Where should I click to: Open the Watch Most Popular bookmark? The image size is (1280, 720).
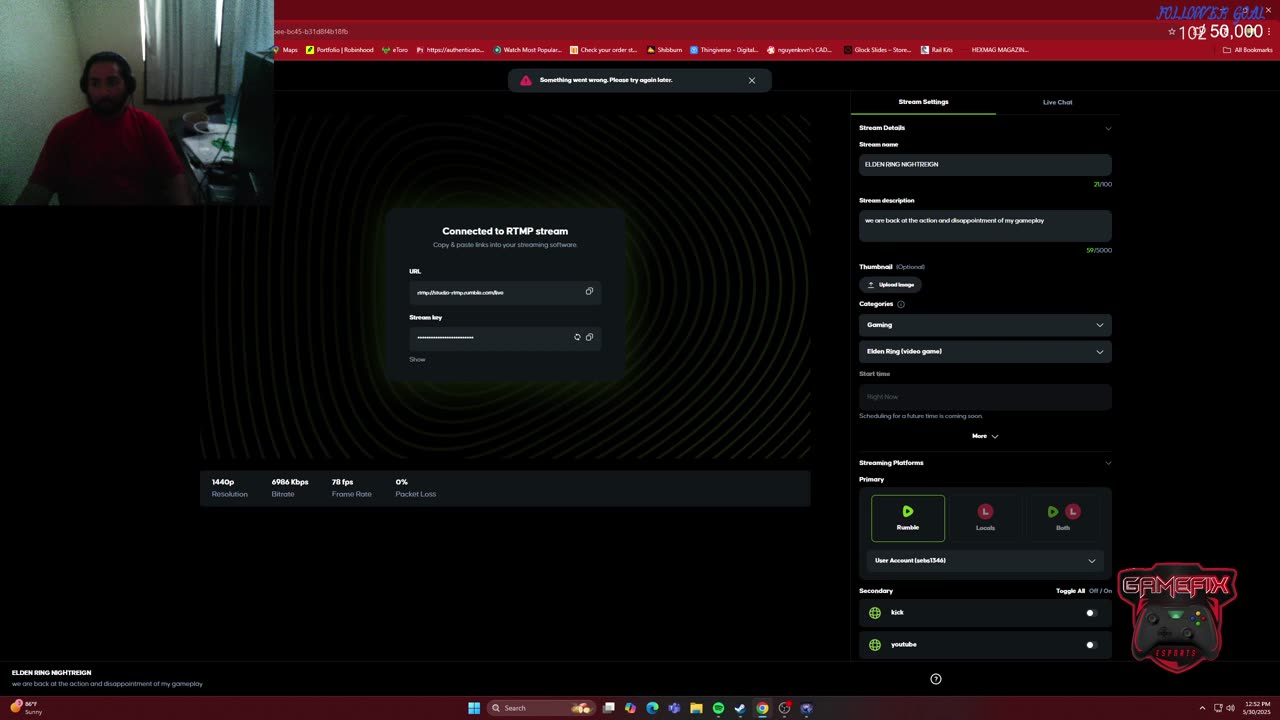point(526,50)
